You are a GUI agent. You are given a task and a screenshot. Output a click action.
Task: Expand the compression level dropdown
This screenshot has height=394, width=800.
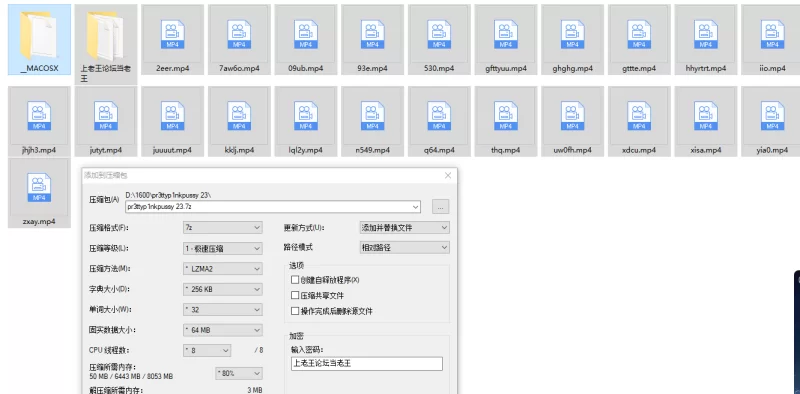point(222,249)
